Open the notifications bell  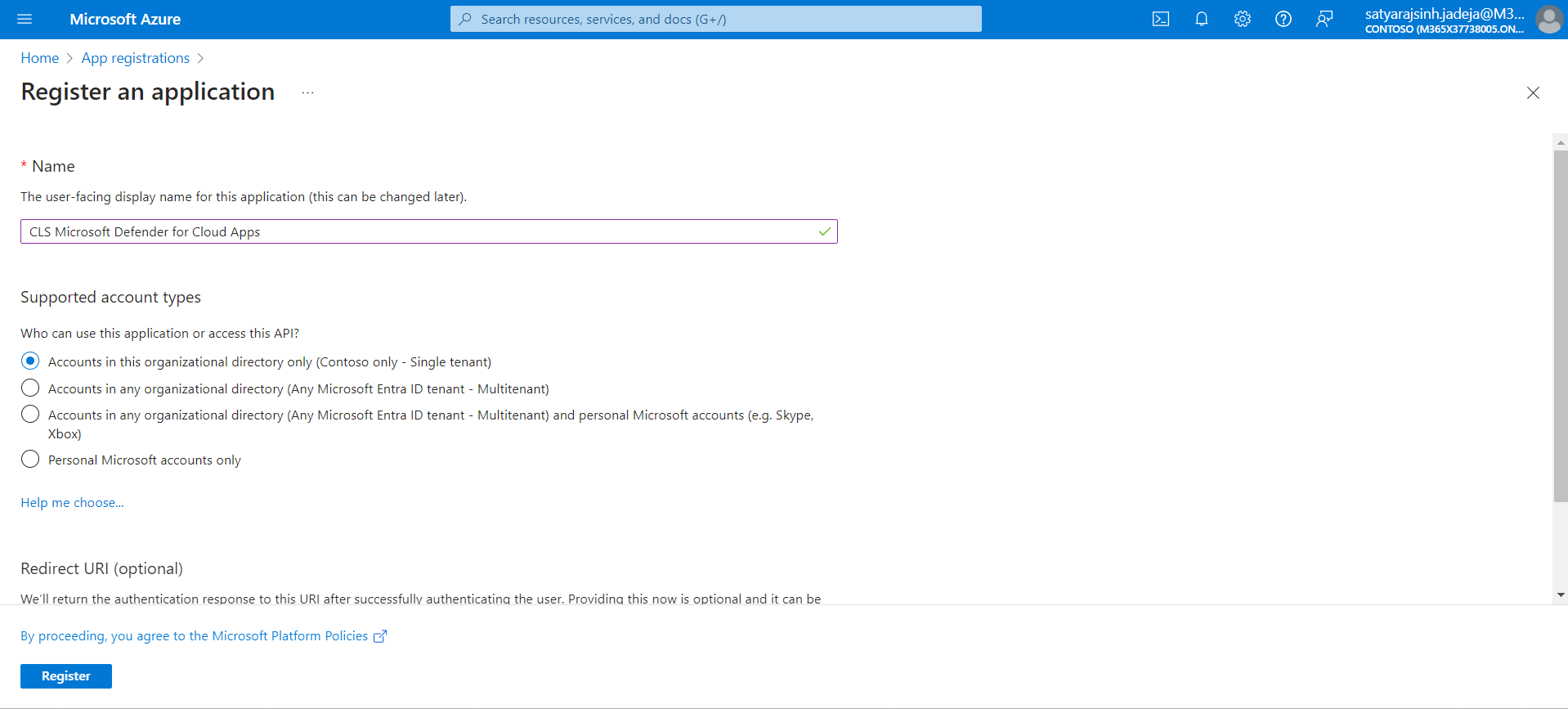pyautogui.click(x=1202, y=19)
